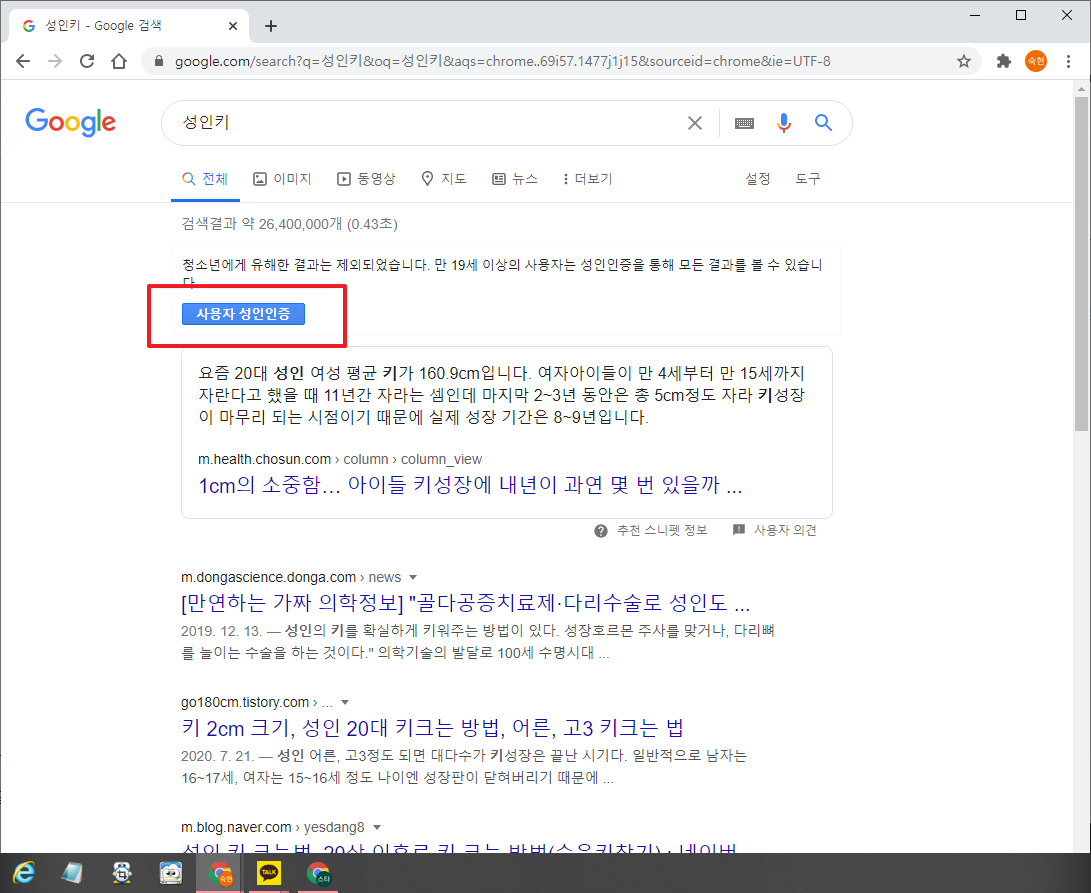Open the 만연하는 가짜 의학정보 result
This screenshot has height=893, width=1091.
point(465,603)
